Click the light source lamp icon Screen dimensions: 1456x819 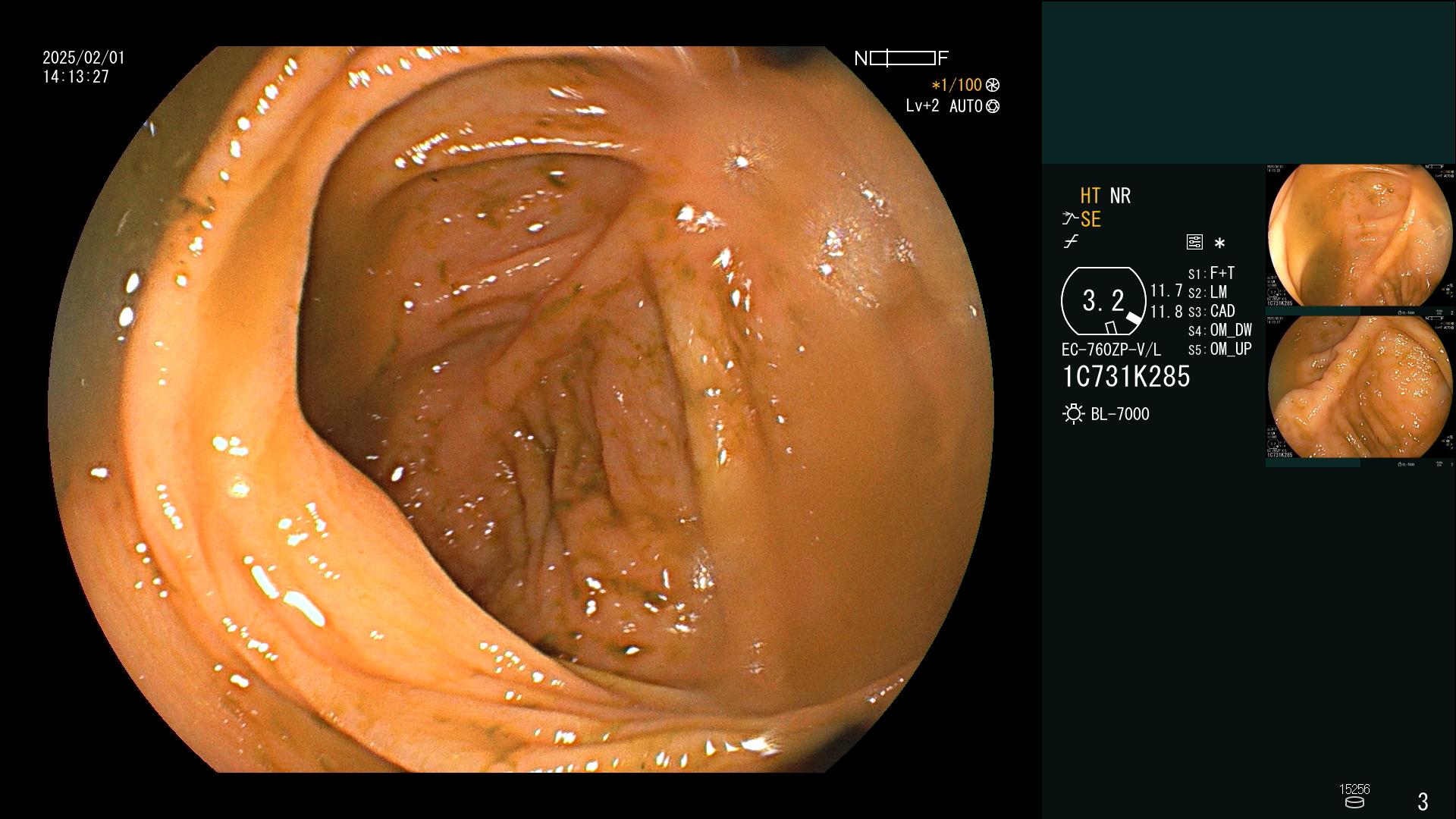pos(1073,414)
